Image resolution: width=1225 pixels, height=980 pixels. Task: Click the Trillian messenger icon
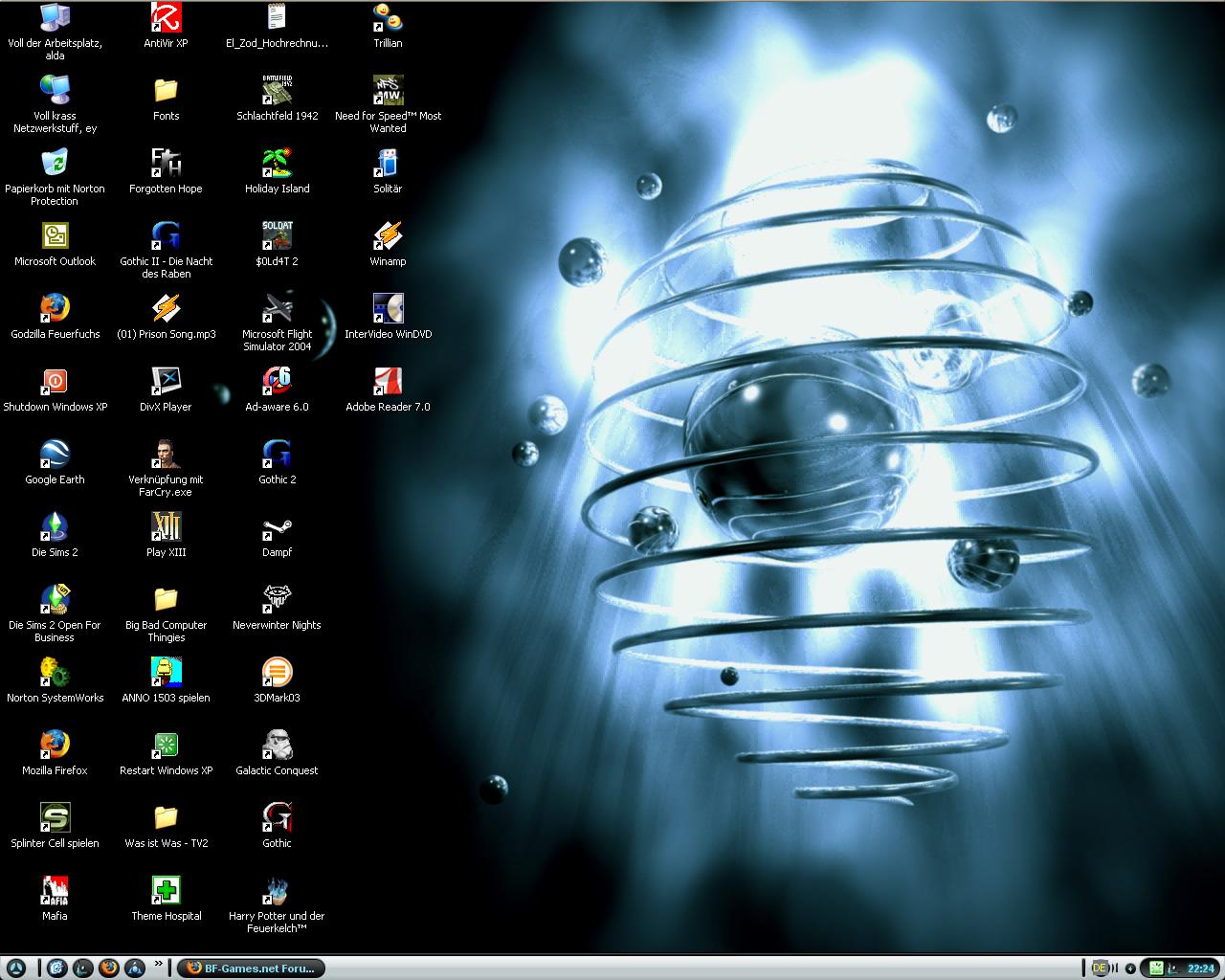point(388,18)
